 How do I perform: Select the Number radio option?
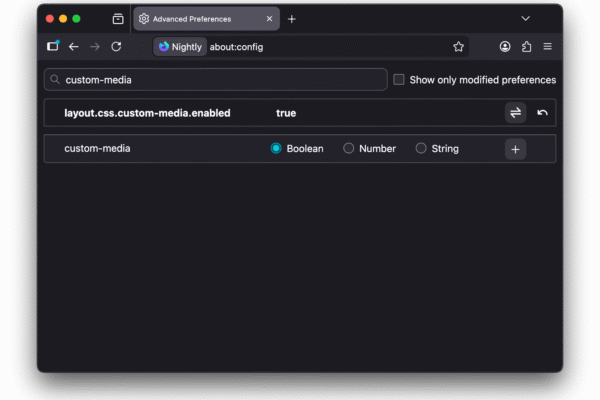348,149
